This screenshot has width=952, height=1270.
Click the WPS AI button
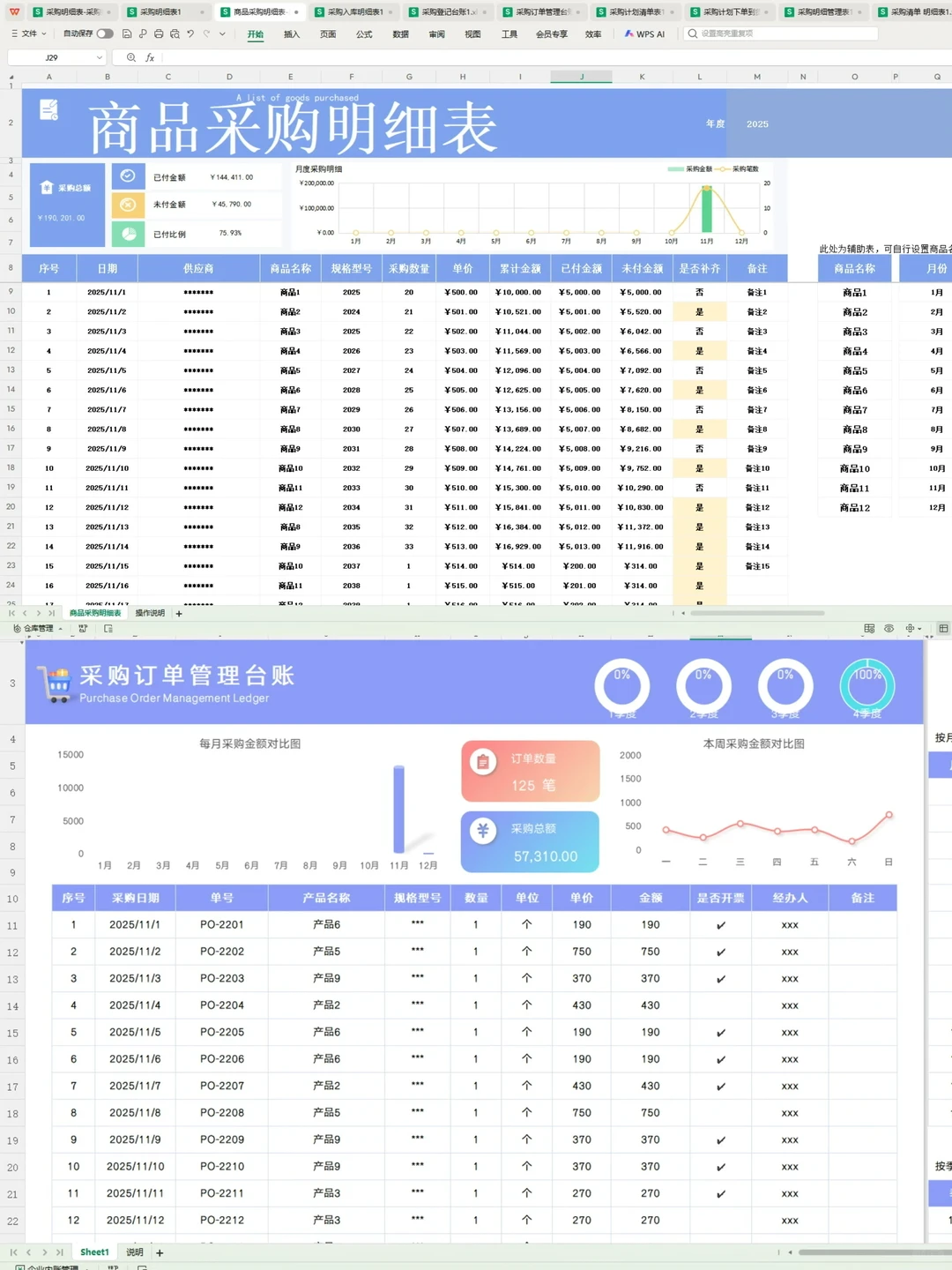click(644, 34)
